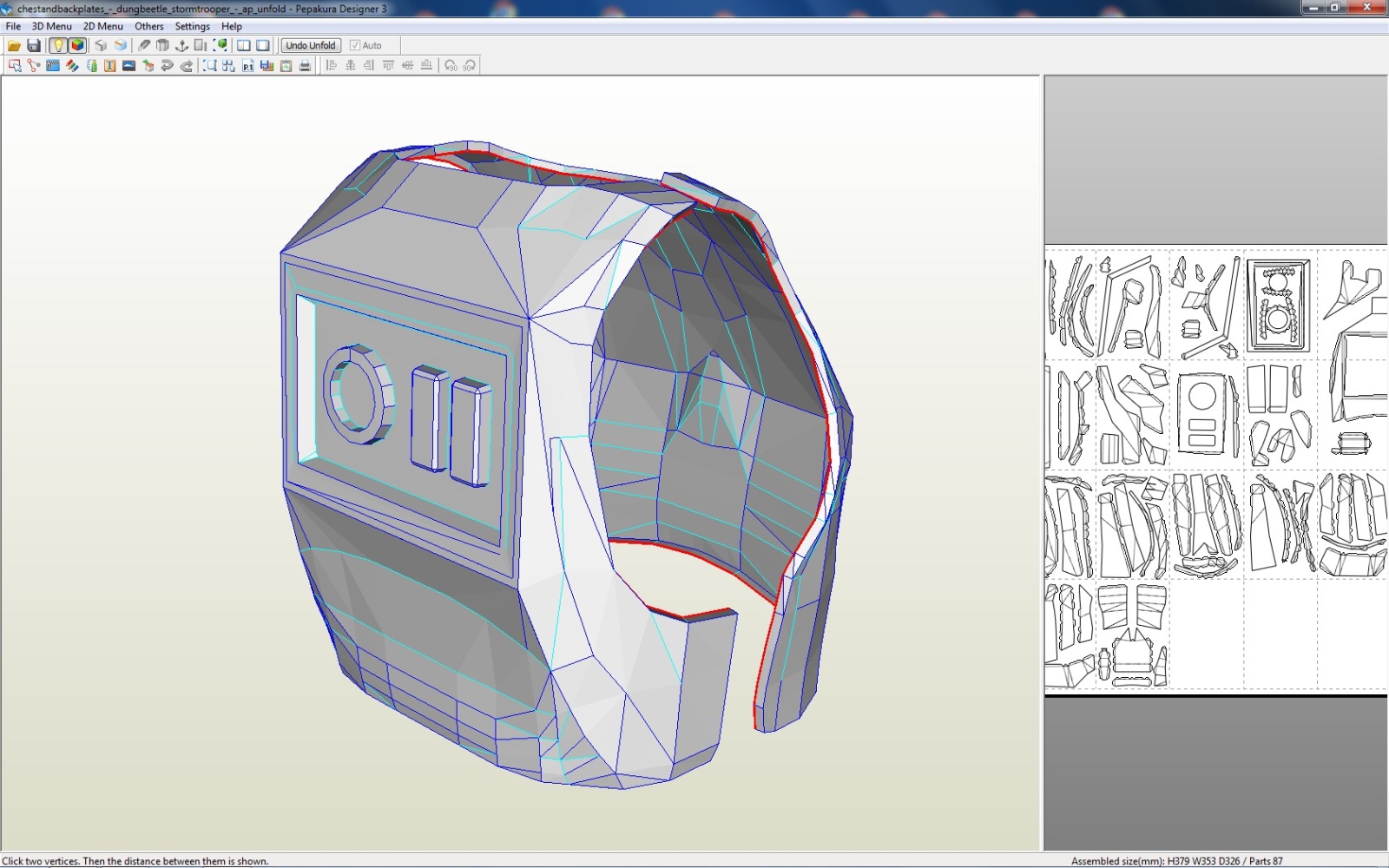Select the join/disjoin faces node tool
1389x868 pixels.
pos(33,65)
